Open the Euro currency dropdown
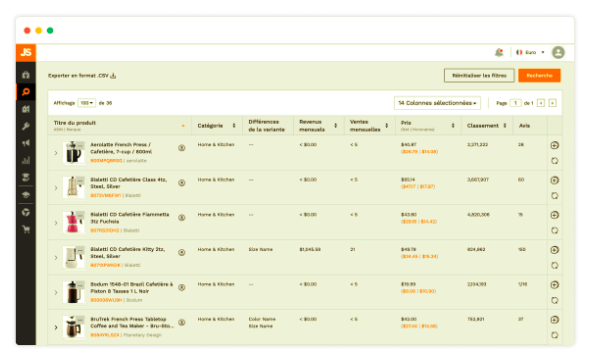This screenshot has width=592, height=360. click(530, 52)
